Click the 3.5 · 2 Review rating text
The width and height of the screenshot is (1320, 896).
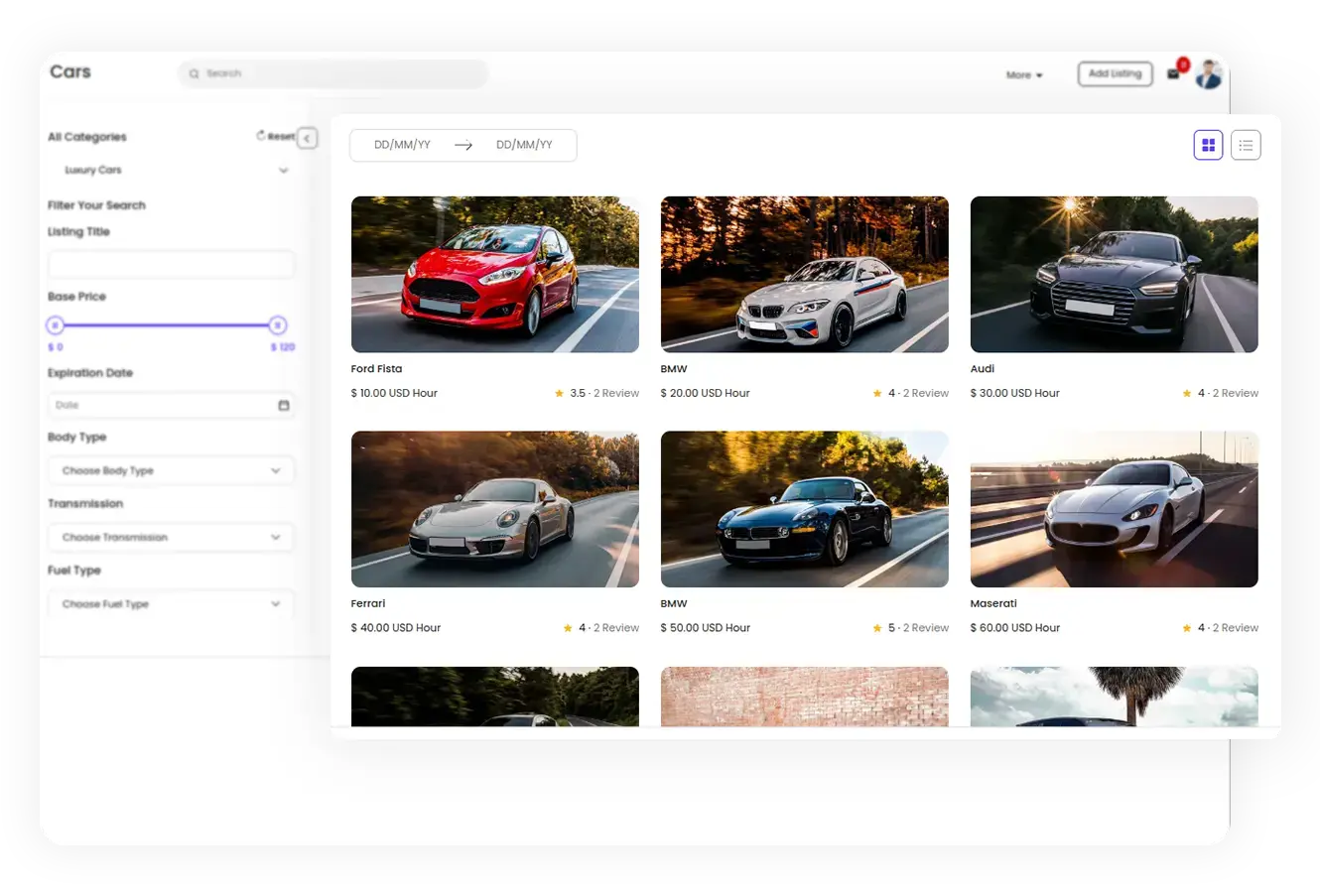[604, 393]
